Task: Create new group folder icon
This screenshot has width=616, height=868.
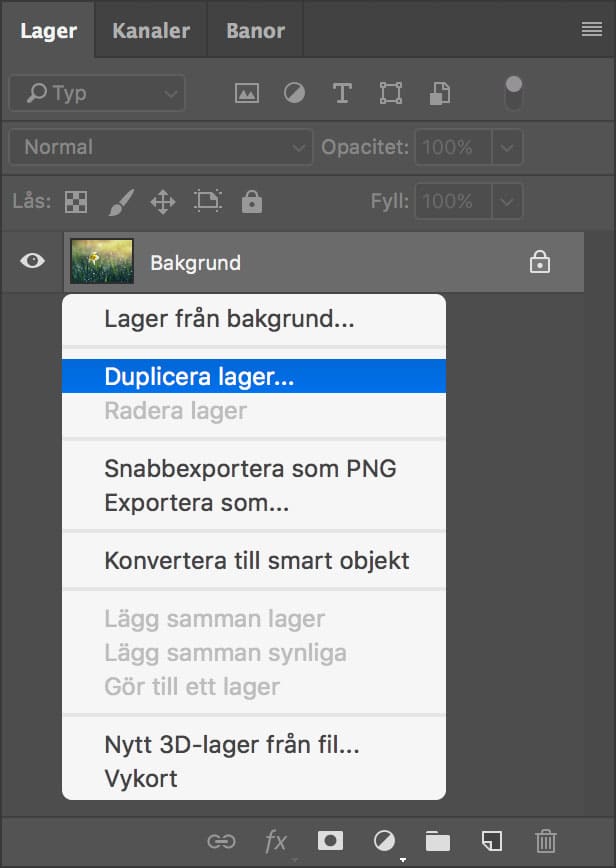Action: [x=438, y=841]
